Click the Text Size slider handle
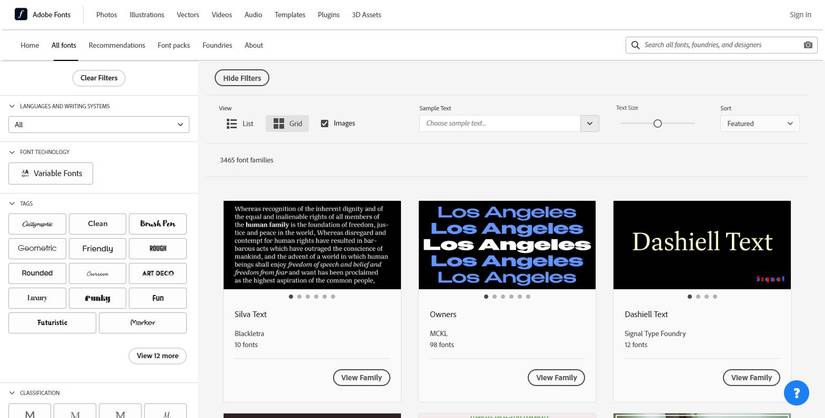This screenshot has height=418, width=825. [x=658, y=124]
